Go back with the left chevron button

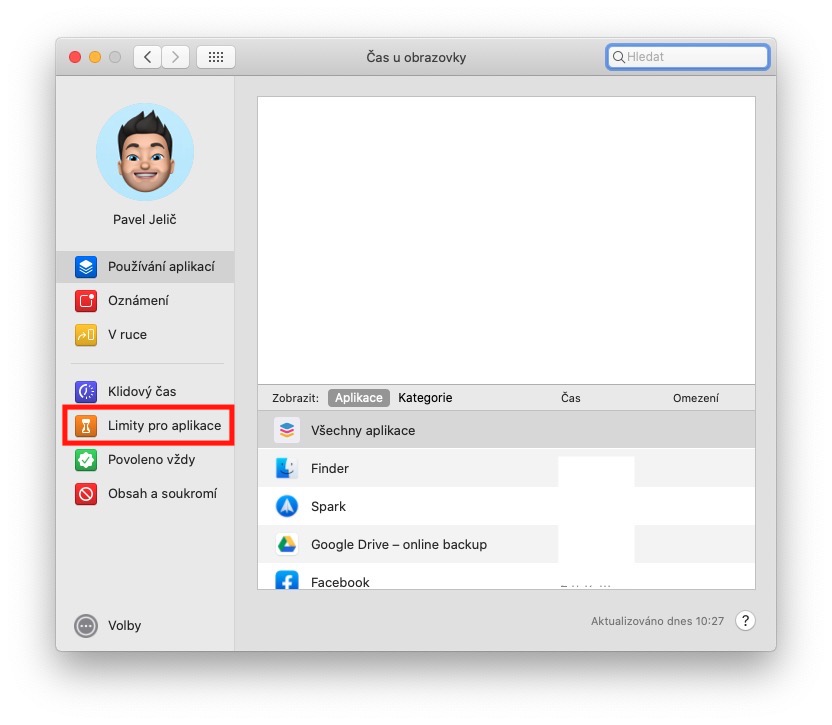coord(148,57)
